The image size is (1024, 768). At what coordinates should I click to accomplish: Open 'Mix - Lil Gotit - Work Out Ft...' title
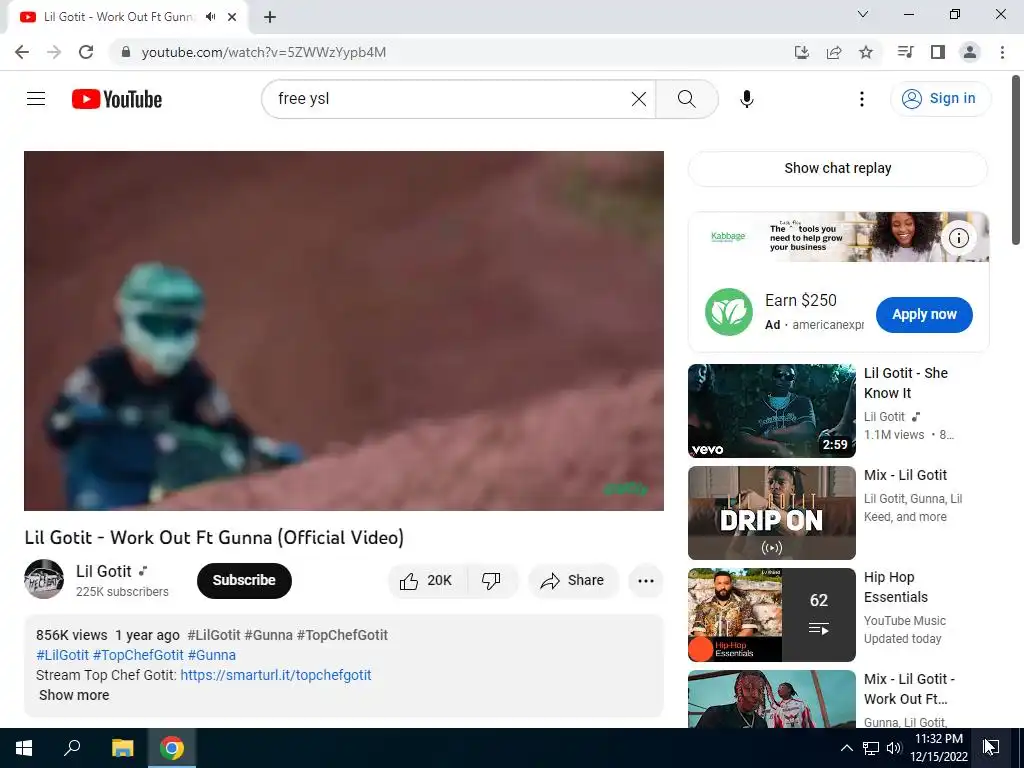point(909,689)
